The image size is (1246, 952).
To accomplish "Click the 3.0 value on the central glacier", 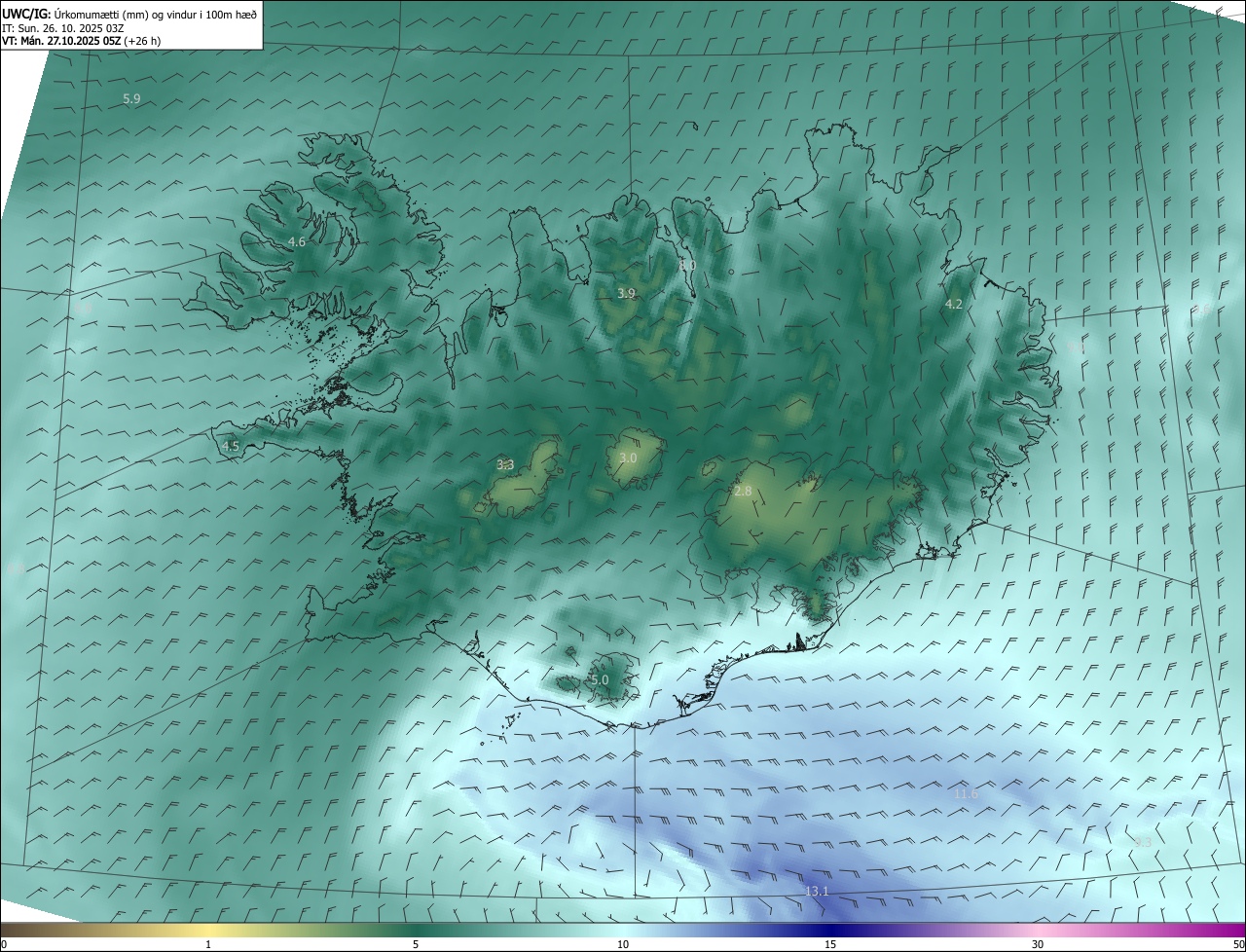I will (x=628, y=458).
